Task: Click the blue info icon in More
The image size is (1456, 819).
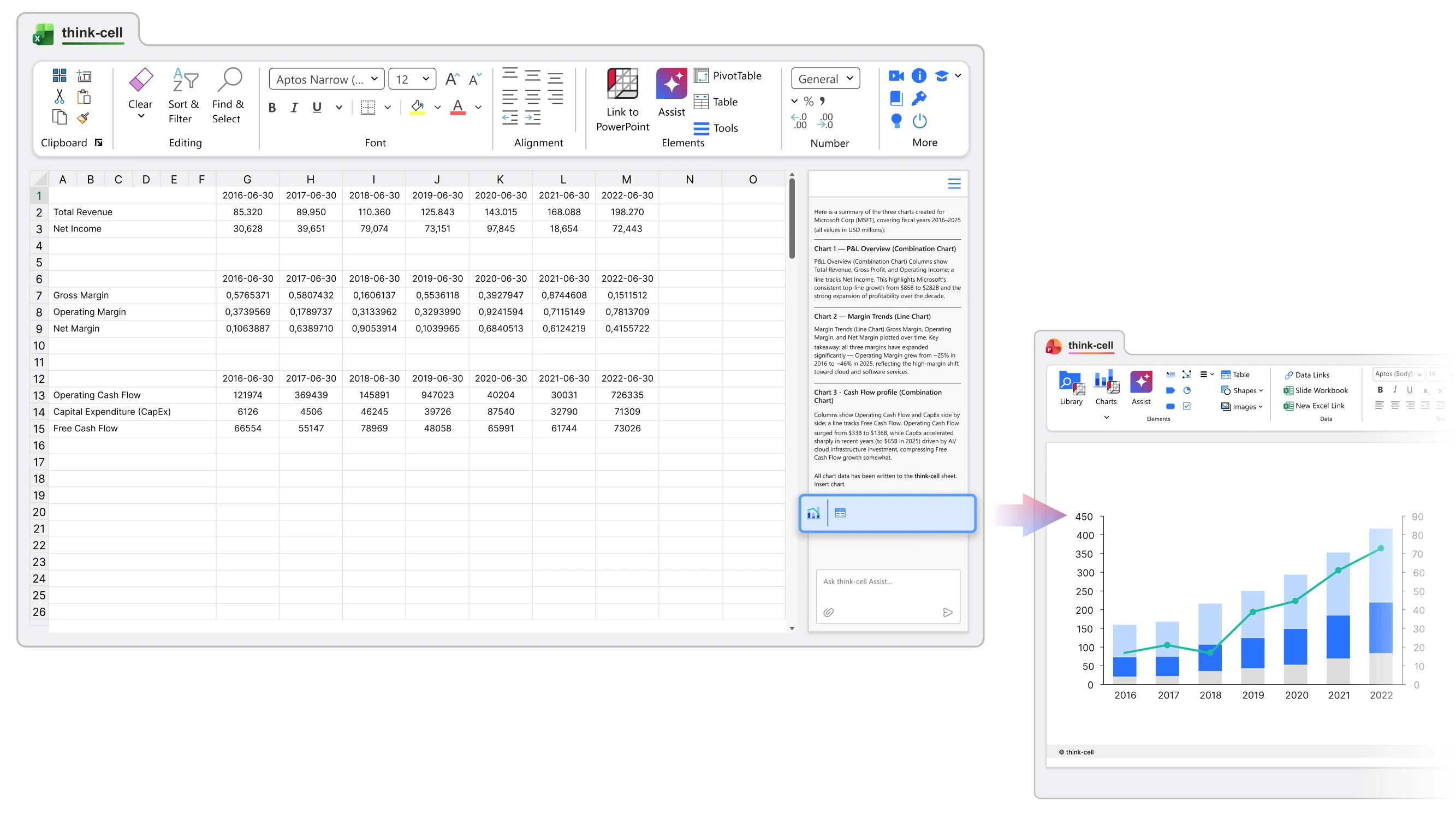Action: tap(919, 76)
